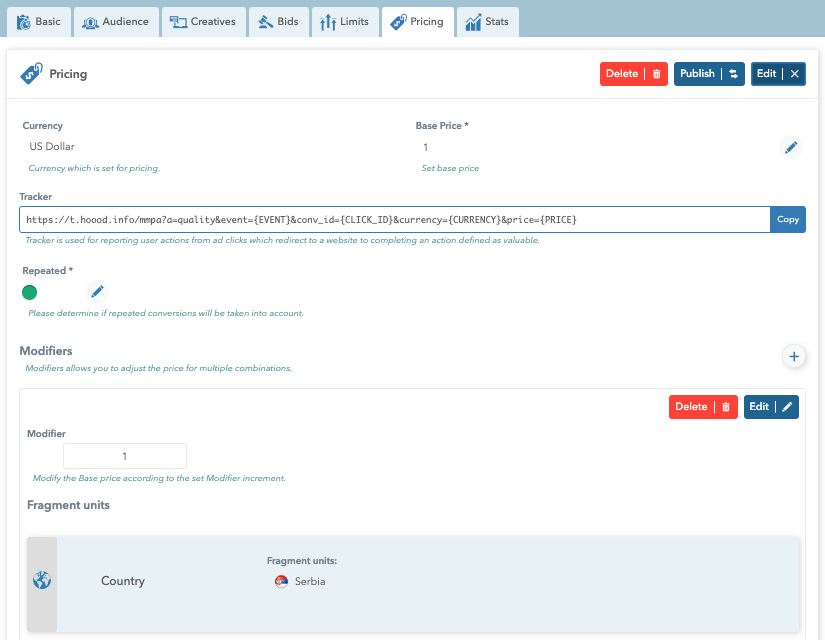Delete the pricing configuration
This screenshot has width=825, height=640.
633,74
